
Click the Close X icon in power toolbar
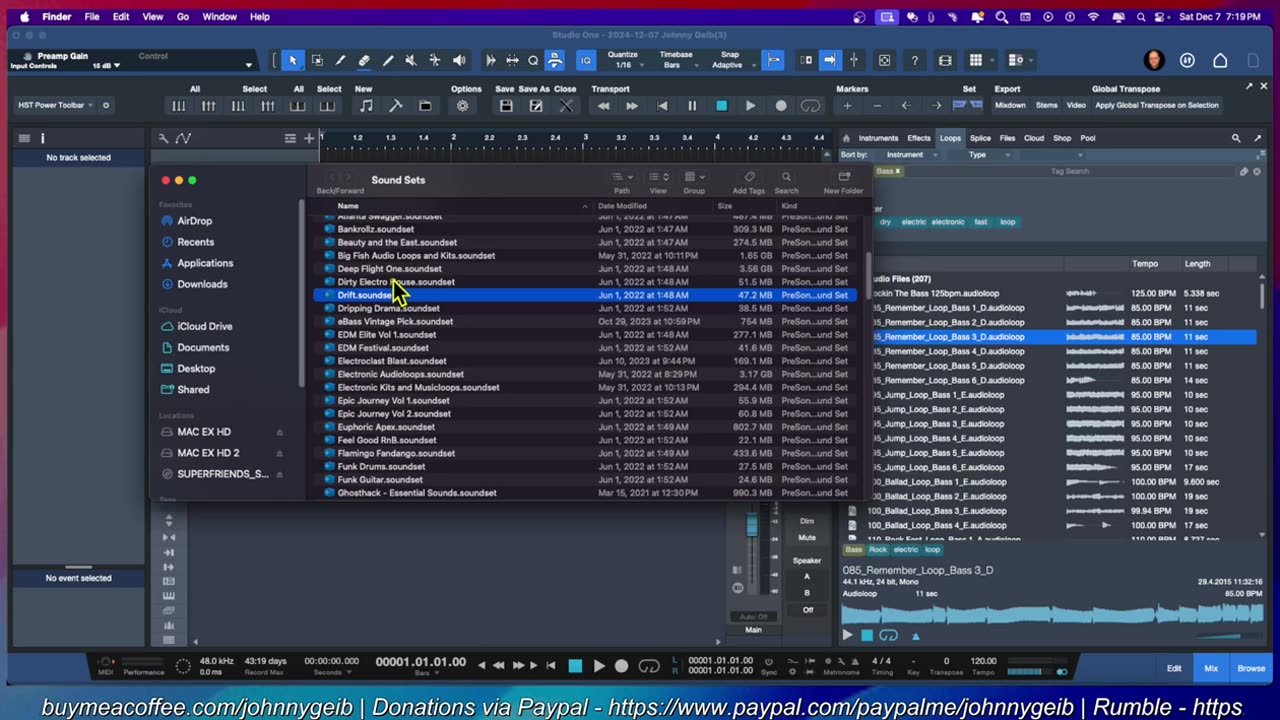pos(566,105)
